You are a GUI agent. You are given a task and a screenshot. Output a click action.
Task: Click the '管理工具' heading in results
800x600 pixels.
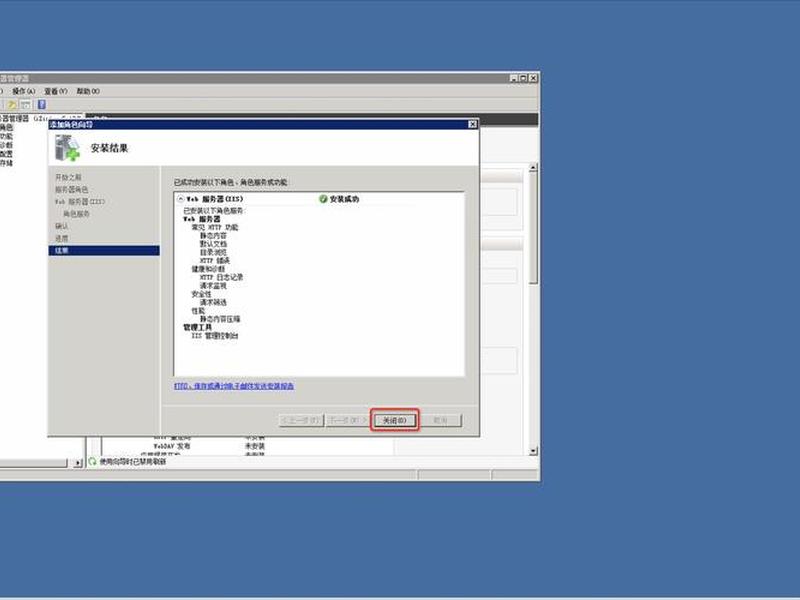coord(197,327)
